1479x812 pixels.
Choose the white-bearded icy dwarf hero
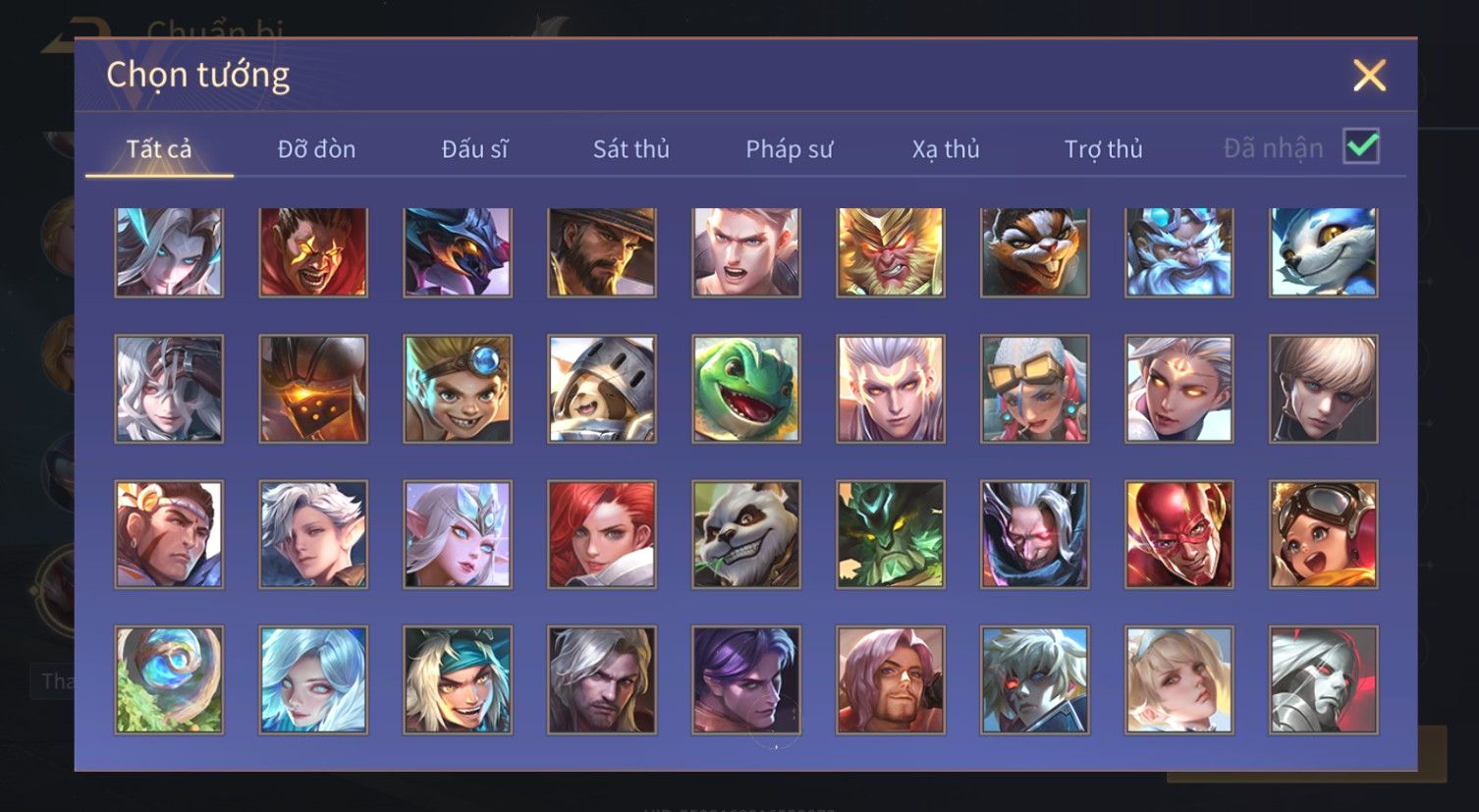coord(1179,251)
